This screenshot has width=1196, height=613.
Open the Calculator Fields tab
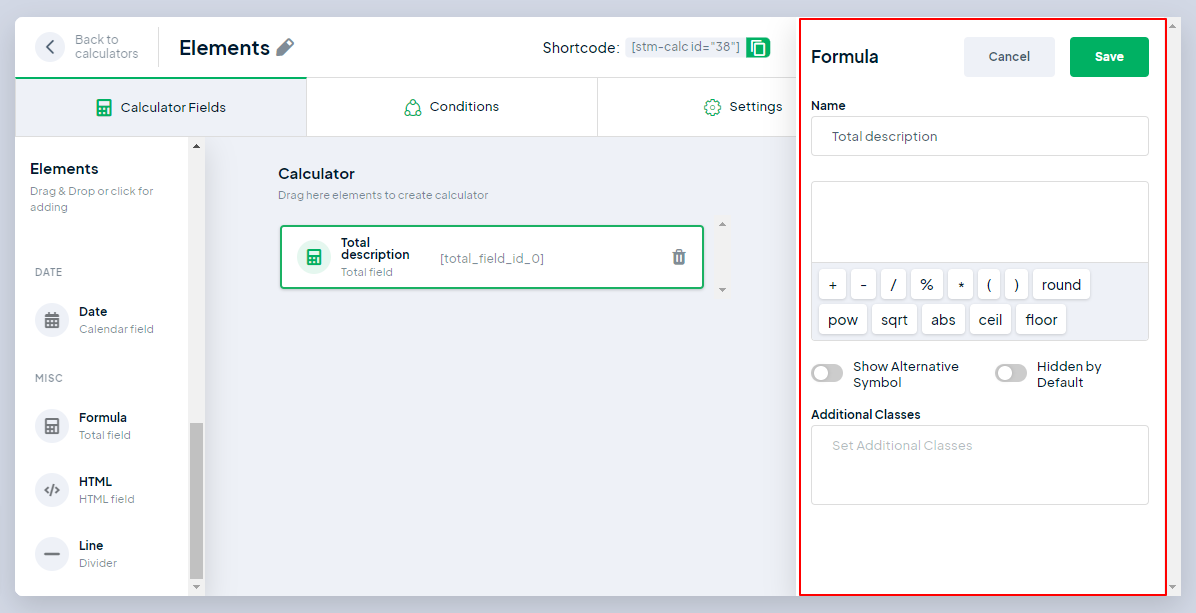point(160,108)
